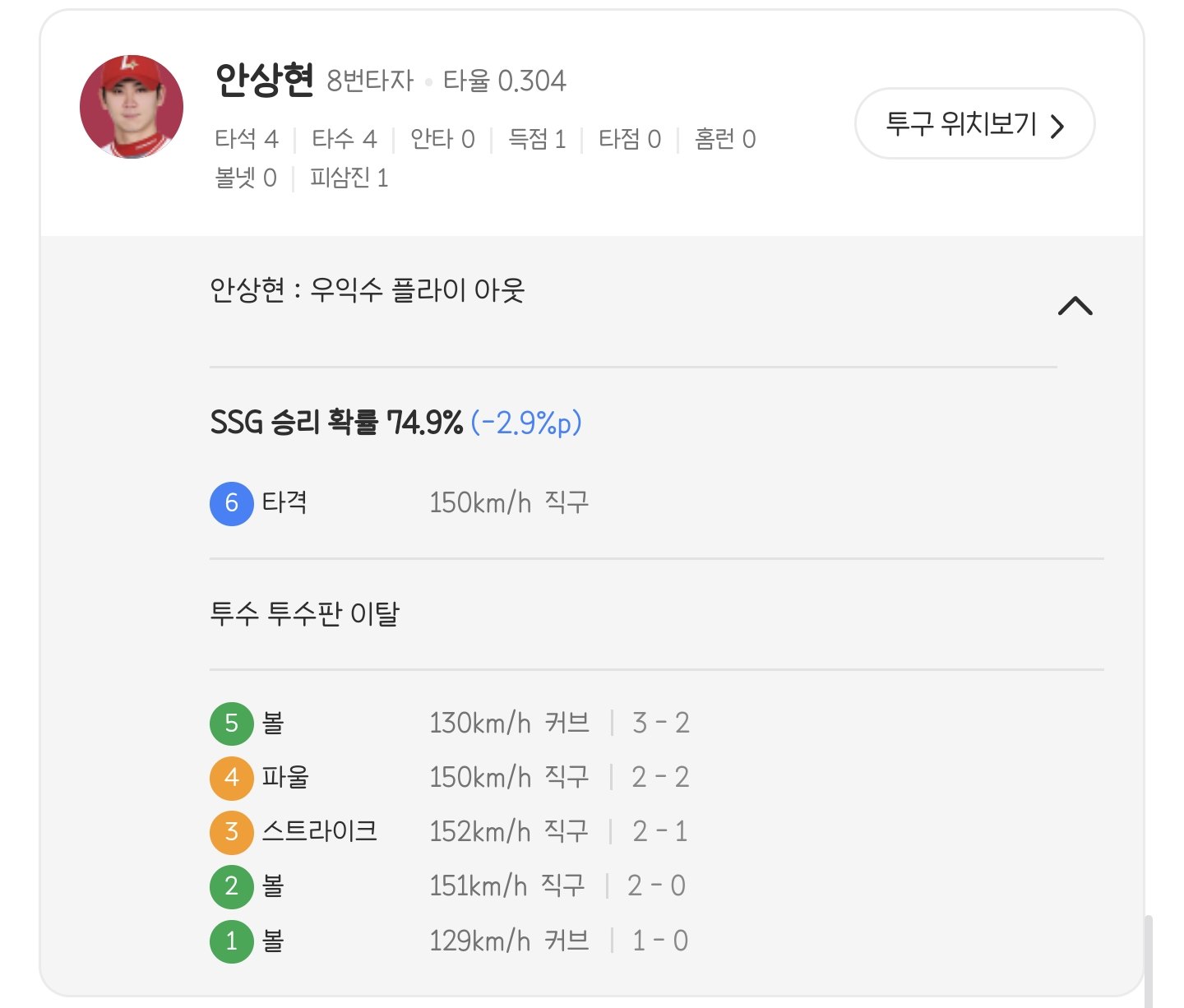Click 안상현 player profile photo
1184x1008 pixels.
coord(132,107)
